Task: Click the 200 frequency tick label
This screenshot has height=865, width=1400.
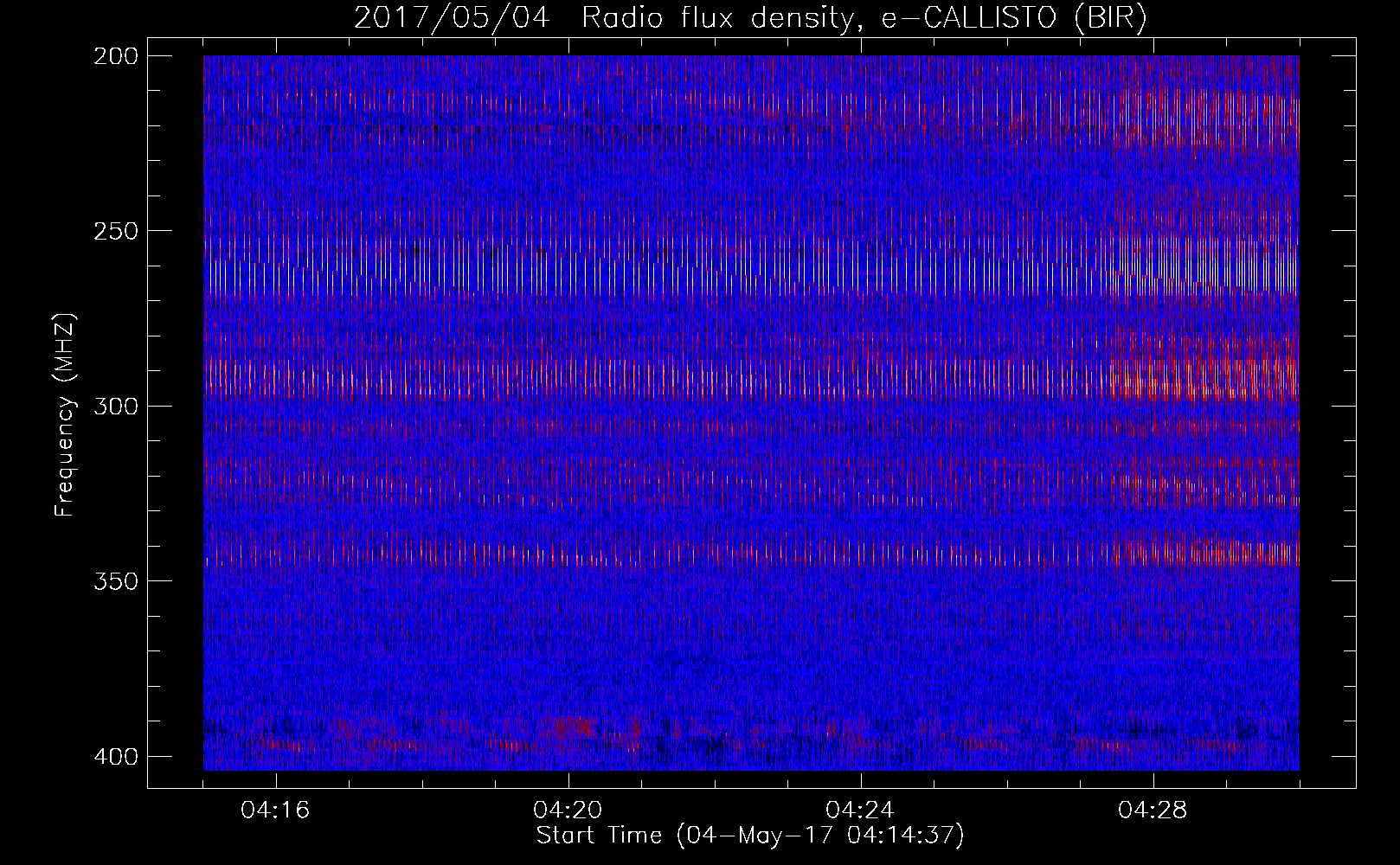Action: 115,58
